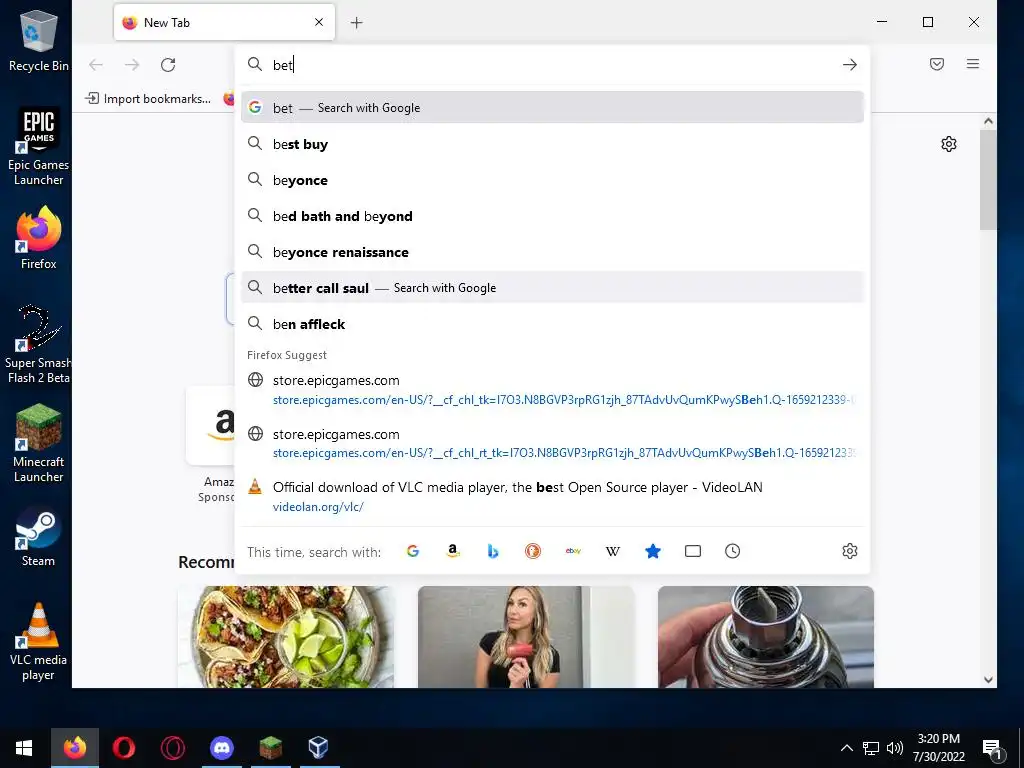Image resolution: width=1024 pixels, height=768 pixels.
Task: Close the New Tab tab
Action: 319,22
